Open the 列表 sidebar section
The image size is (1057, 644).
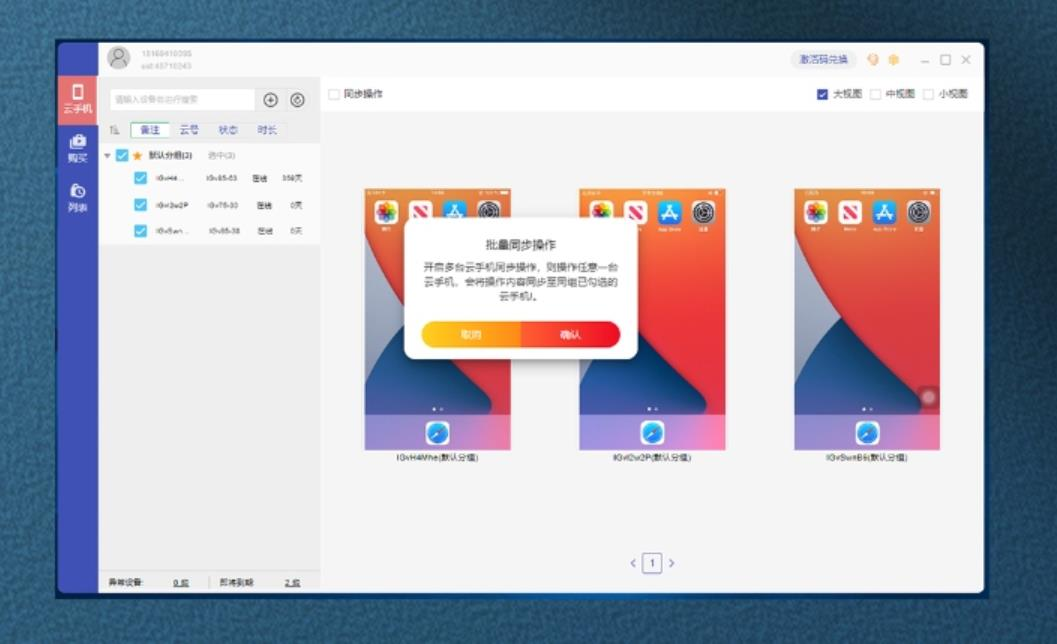(x=78, y=198)
